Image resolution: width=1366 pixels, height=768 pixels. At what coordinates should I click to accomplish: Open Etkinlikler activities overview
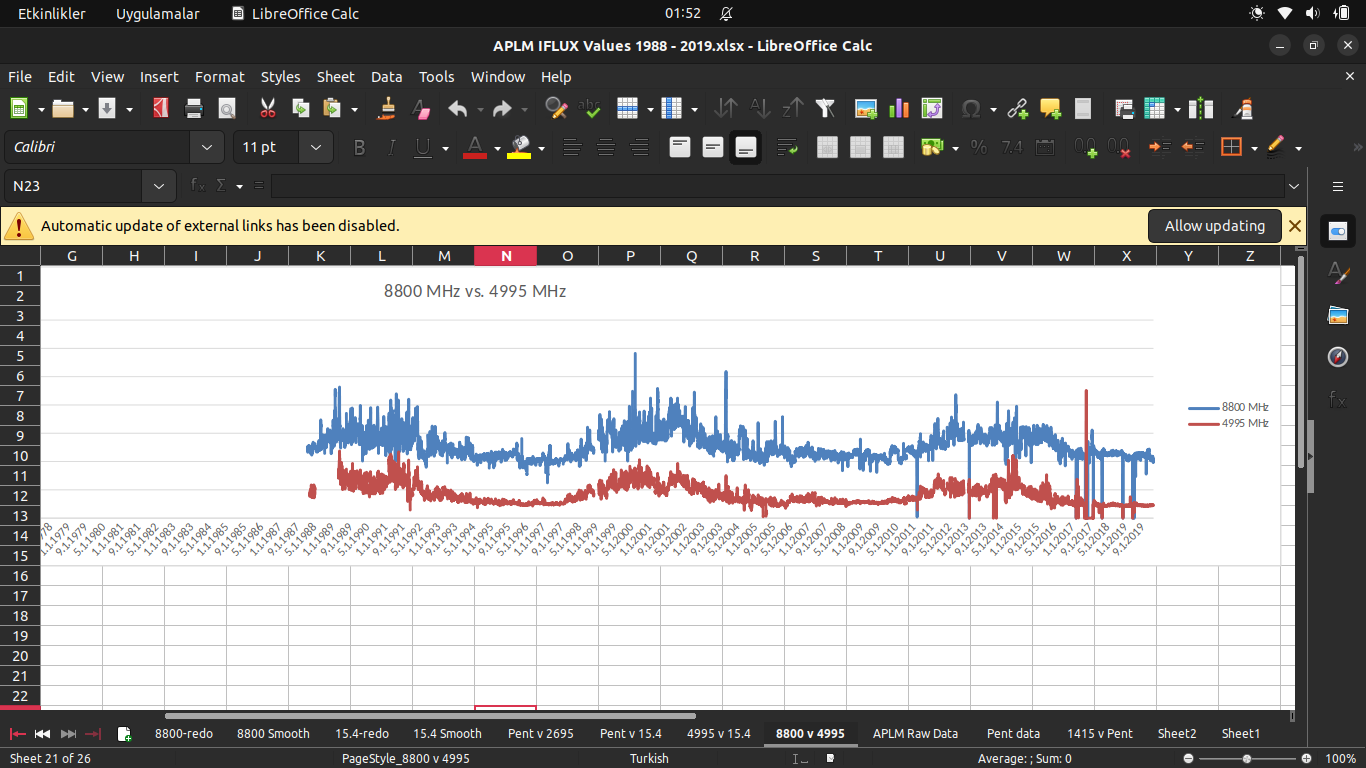(x=52, y=14)
